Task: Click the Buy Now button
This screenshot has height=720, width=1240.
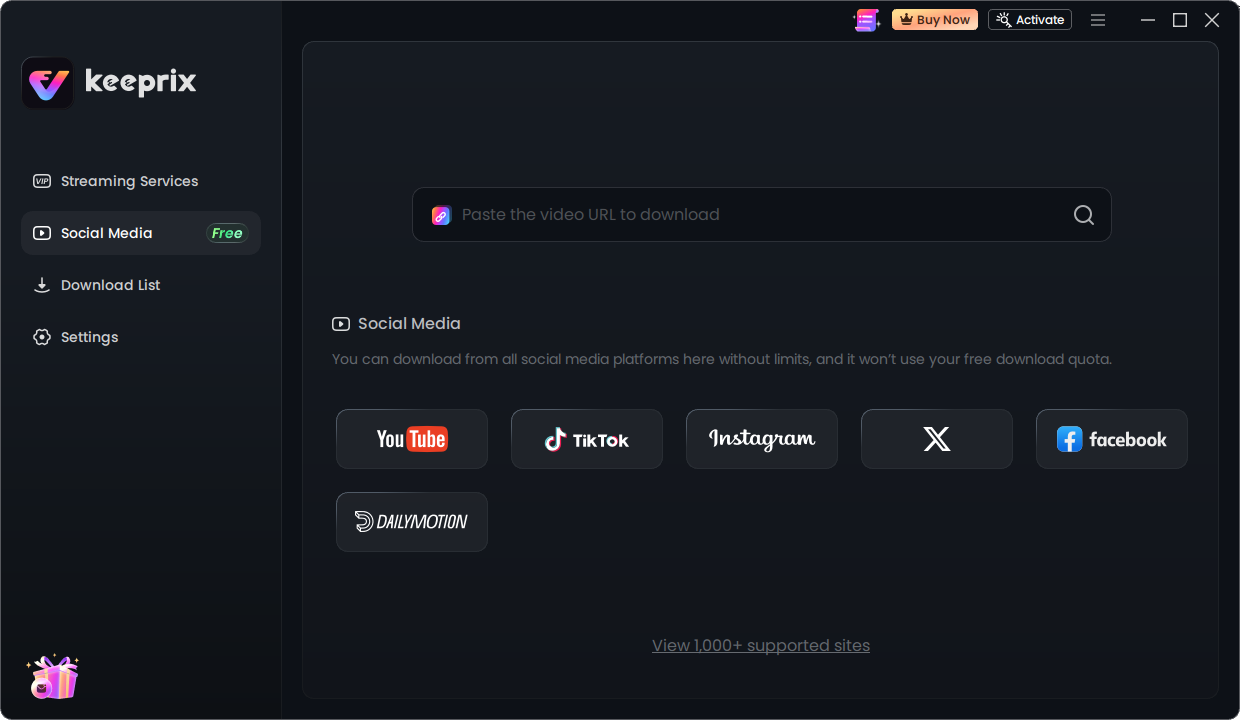Action: [x=935, y=20]
